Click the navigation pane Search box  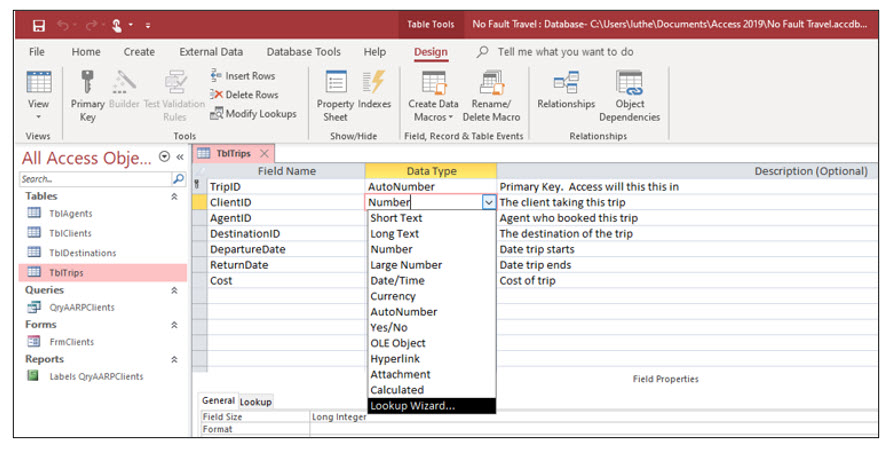click(95, 179)
